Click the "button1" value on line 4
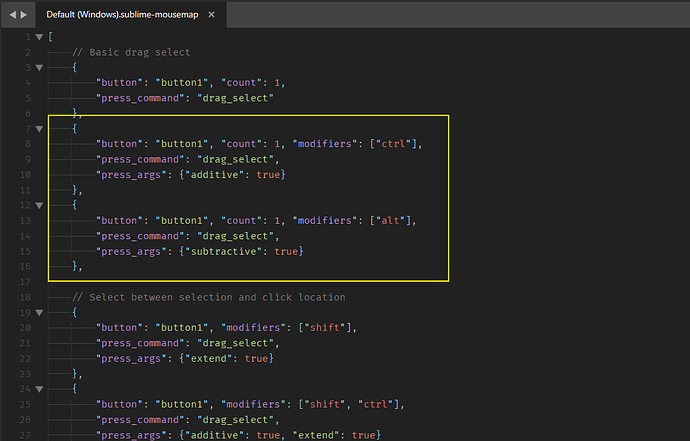The width and height of the screenshot is (690, 441). pos(181,83)
